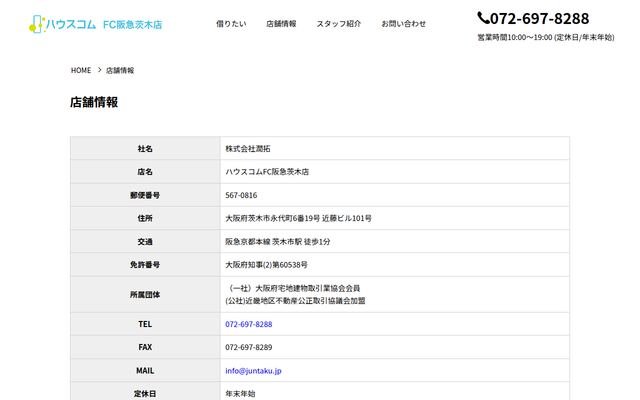
Task: Open the 店舗情報 navigation item
Action: pyautogui.click(x=281, y=24)
